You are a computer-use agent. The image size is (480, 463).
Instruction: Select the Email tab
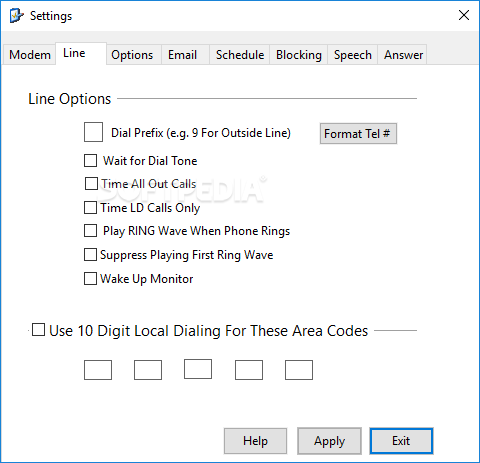click(182, 55)
